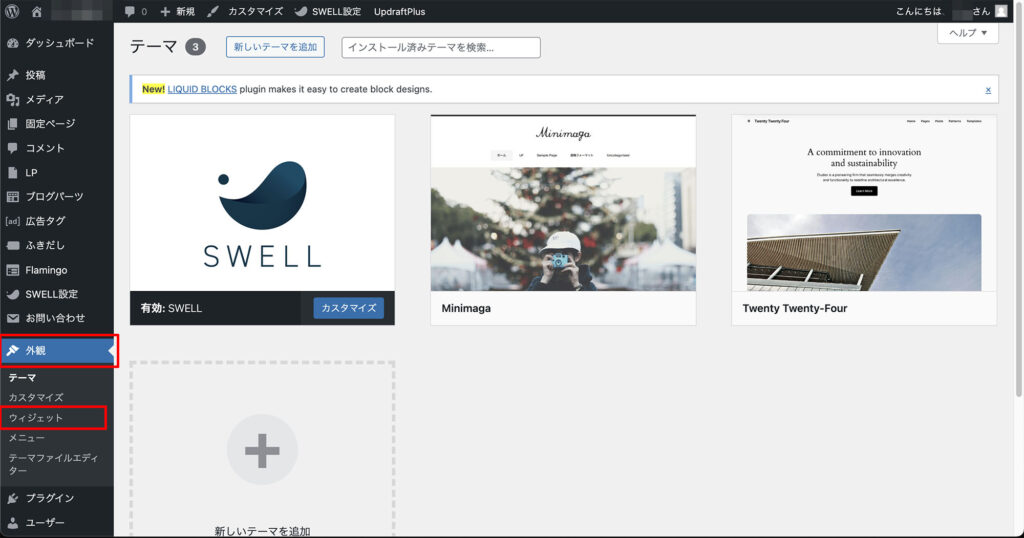Focus the installed themes search field
Screen dimensions: 1024x538
click(x=441, y=47)
